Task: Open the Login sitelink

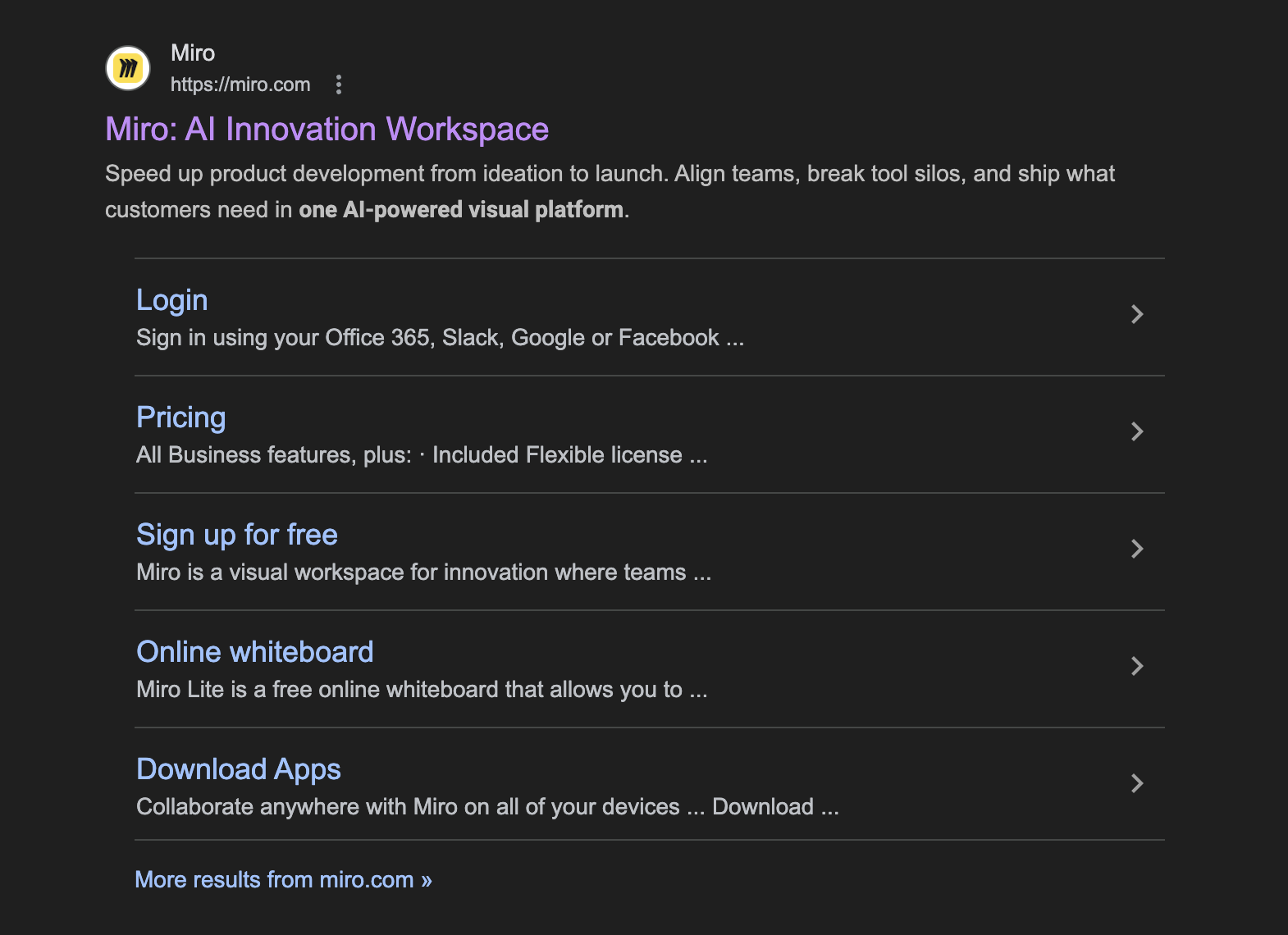Action: coord(171,300)
